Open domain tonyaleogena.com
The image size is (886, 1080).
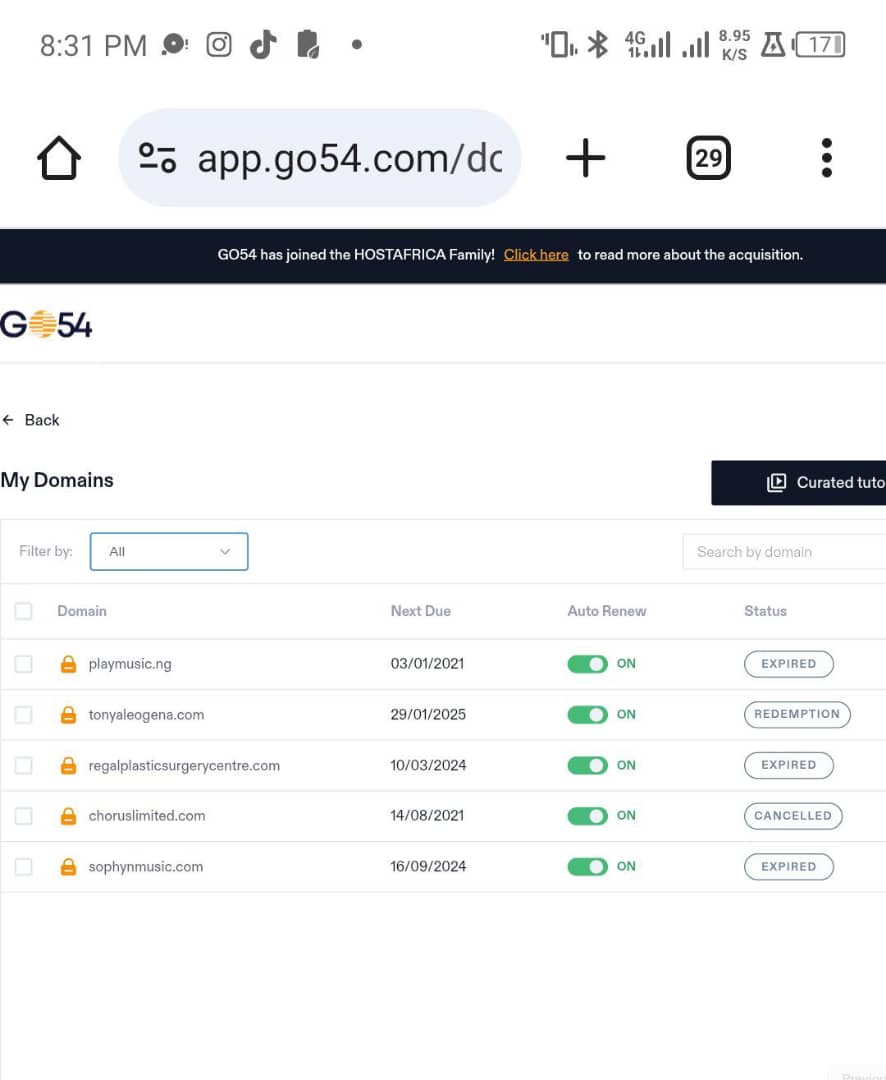tap(146, 714)
